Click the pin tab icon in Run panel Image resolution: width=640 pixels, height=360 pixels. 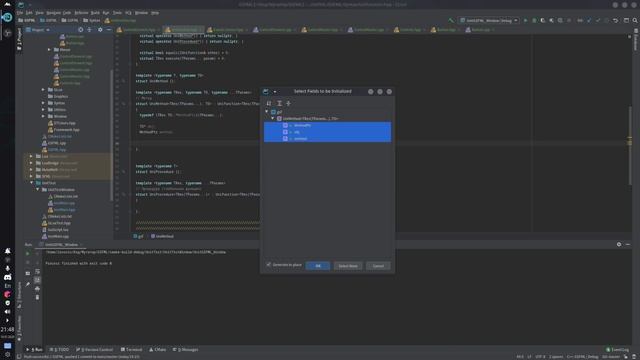(28, 284)
